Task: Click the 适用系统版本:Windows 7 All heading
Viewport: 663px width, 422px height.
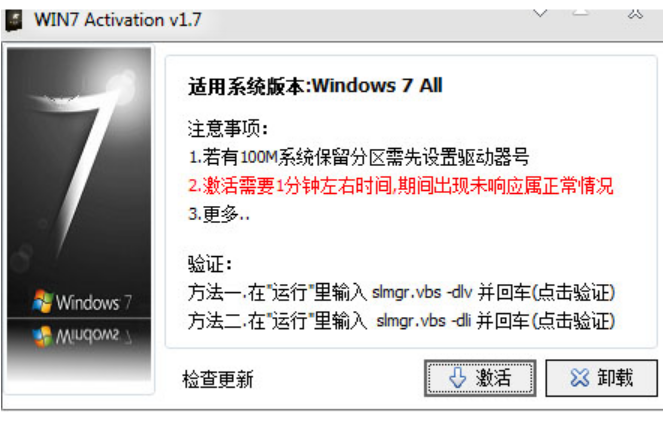Action: pyautogui.click(x=315, y=86)
